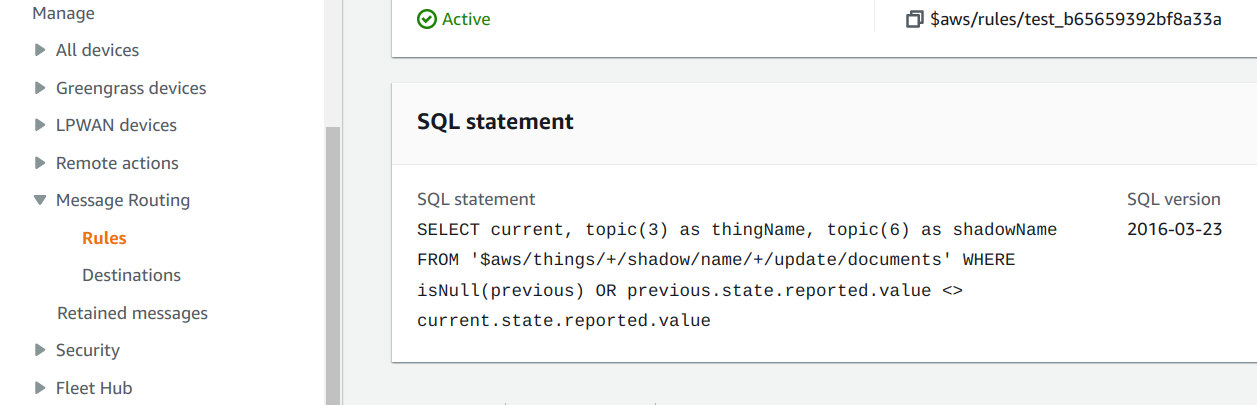
Task: Expand the Security section triangle
Action: 40,350
